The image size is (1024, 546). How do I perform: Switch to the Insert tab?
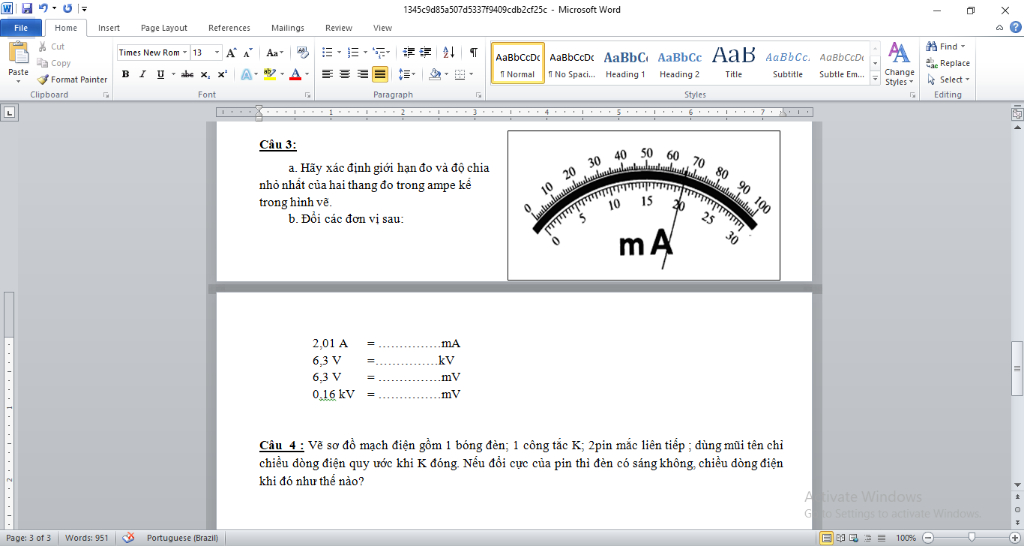(109, 28)
